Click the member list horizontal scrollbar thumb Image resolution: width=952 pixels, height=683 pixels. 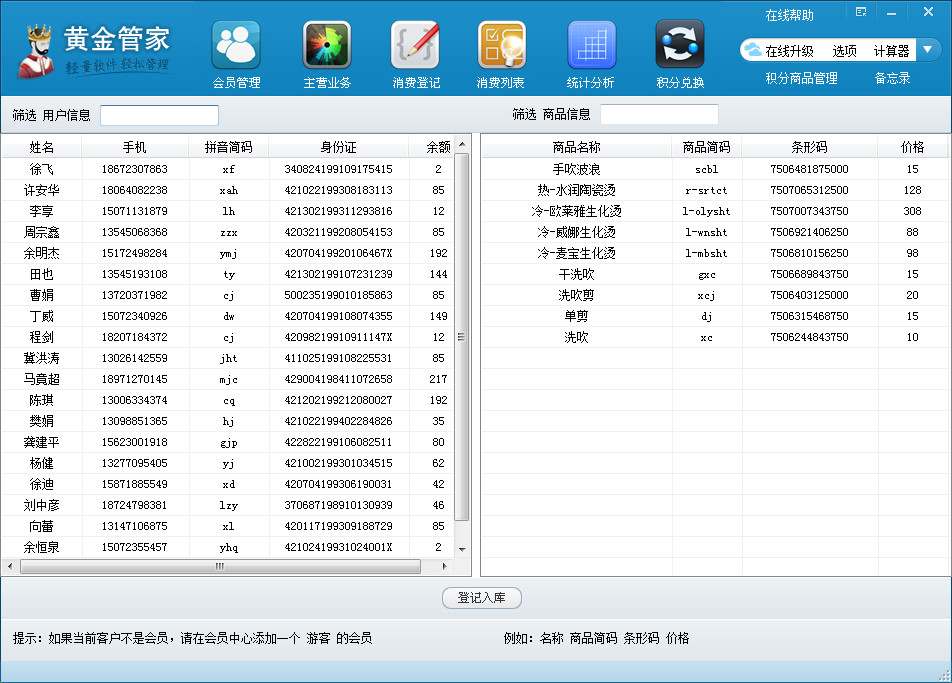pyautogui.click(x=220, y=566)
